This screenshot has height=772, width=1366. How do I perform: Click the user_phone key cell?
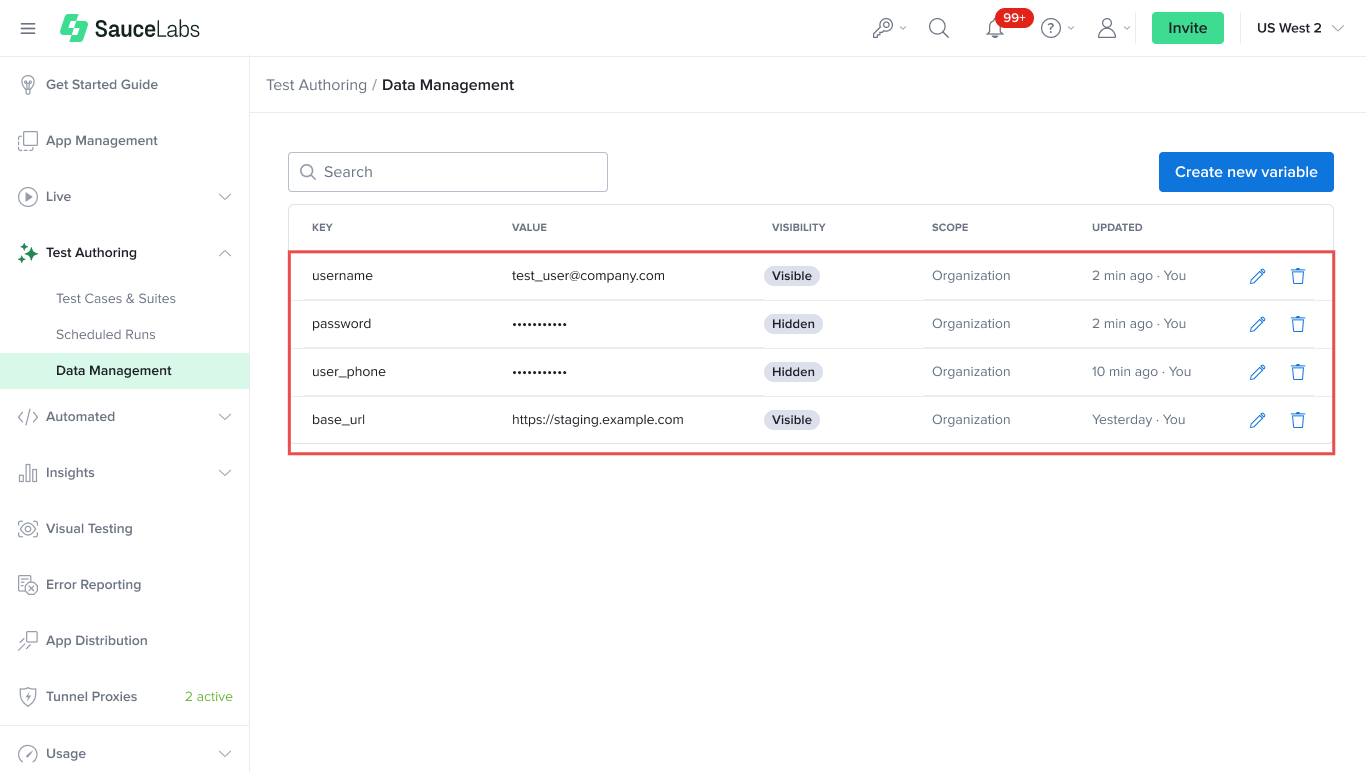pyautogui.click(x=349, y=372)
